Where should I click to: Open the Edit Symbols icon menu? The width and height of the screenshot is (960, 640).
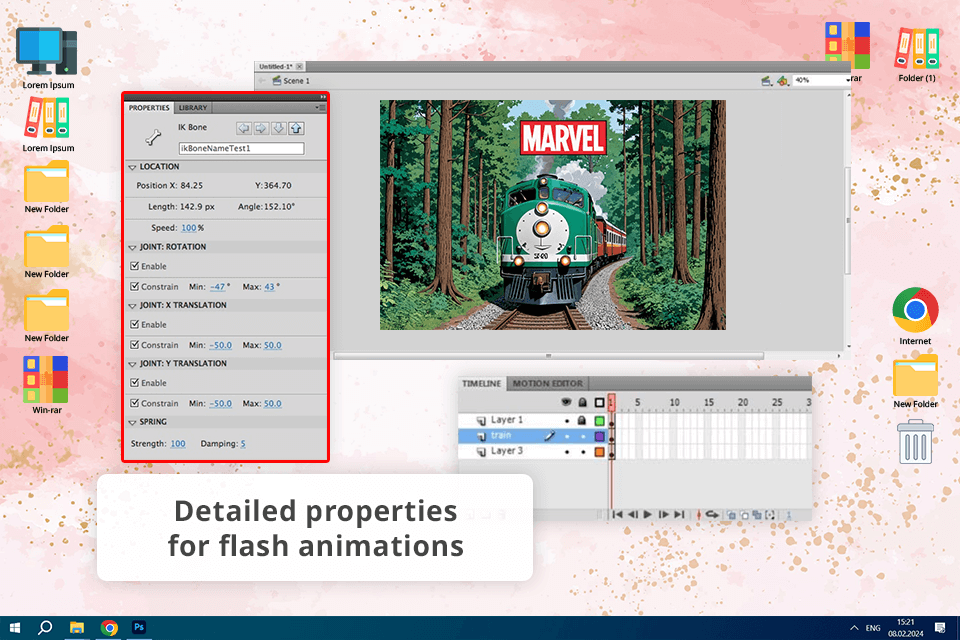pyautogui.click(x=782, y=81)
